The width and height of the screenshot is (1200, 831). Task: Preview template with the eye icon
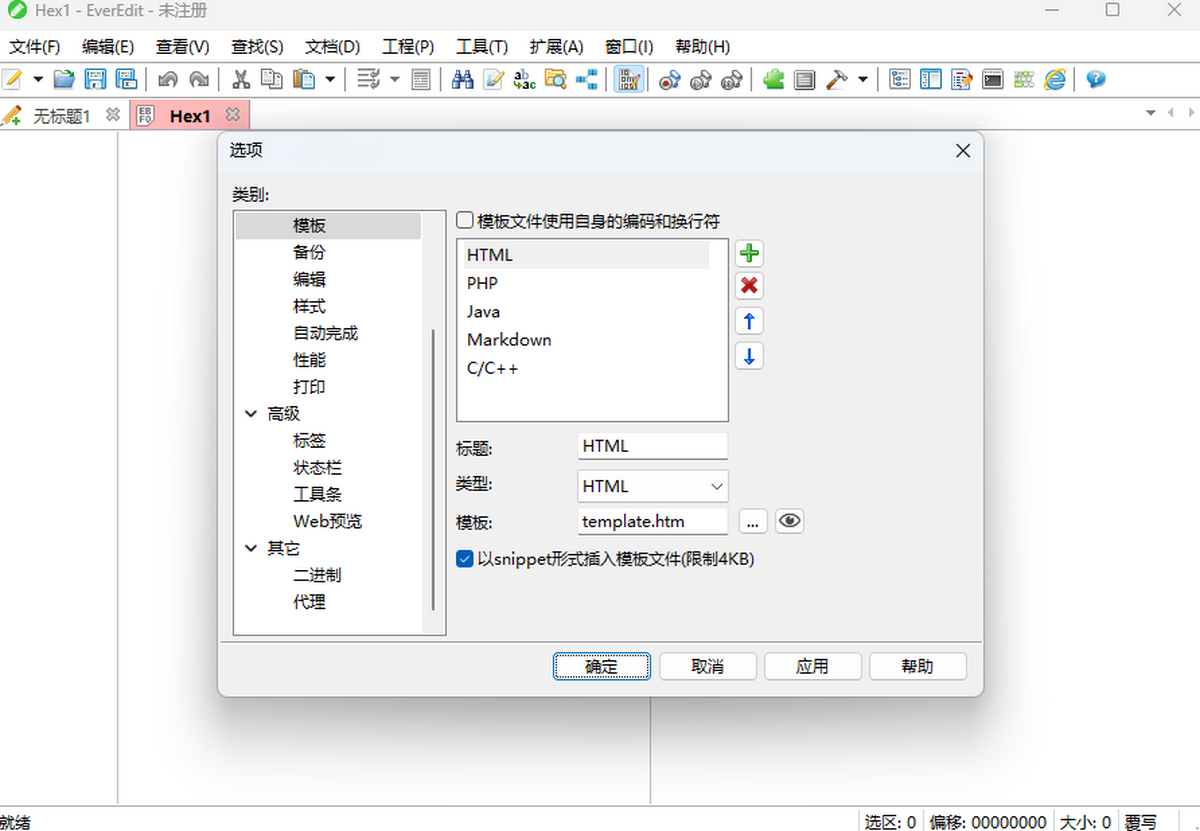click(790, 521)
